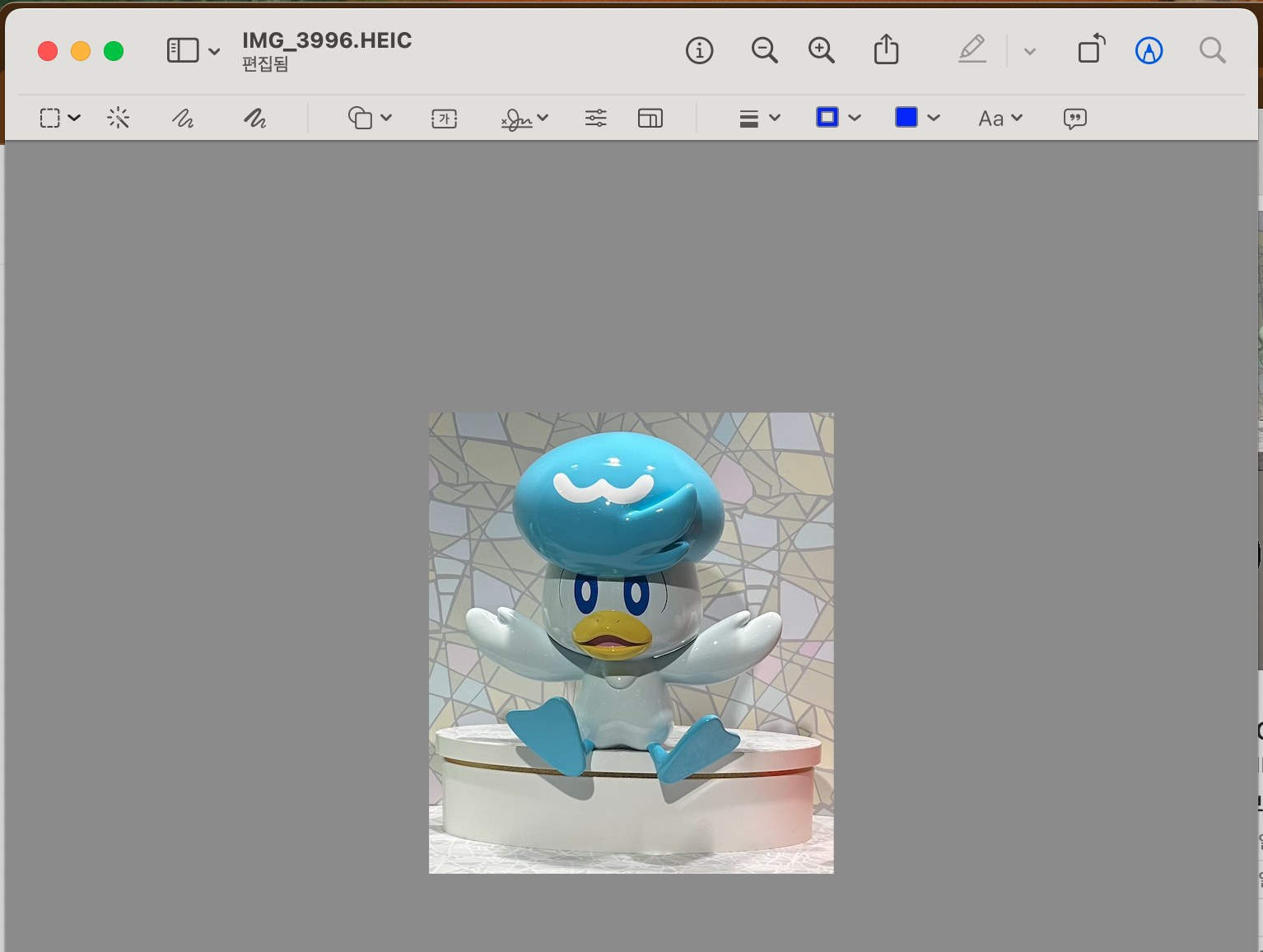Toggle the Markup toolbar

pos(1149,51)
